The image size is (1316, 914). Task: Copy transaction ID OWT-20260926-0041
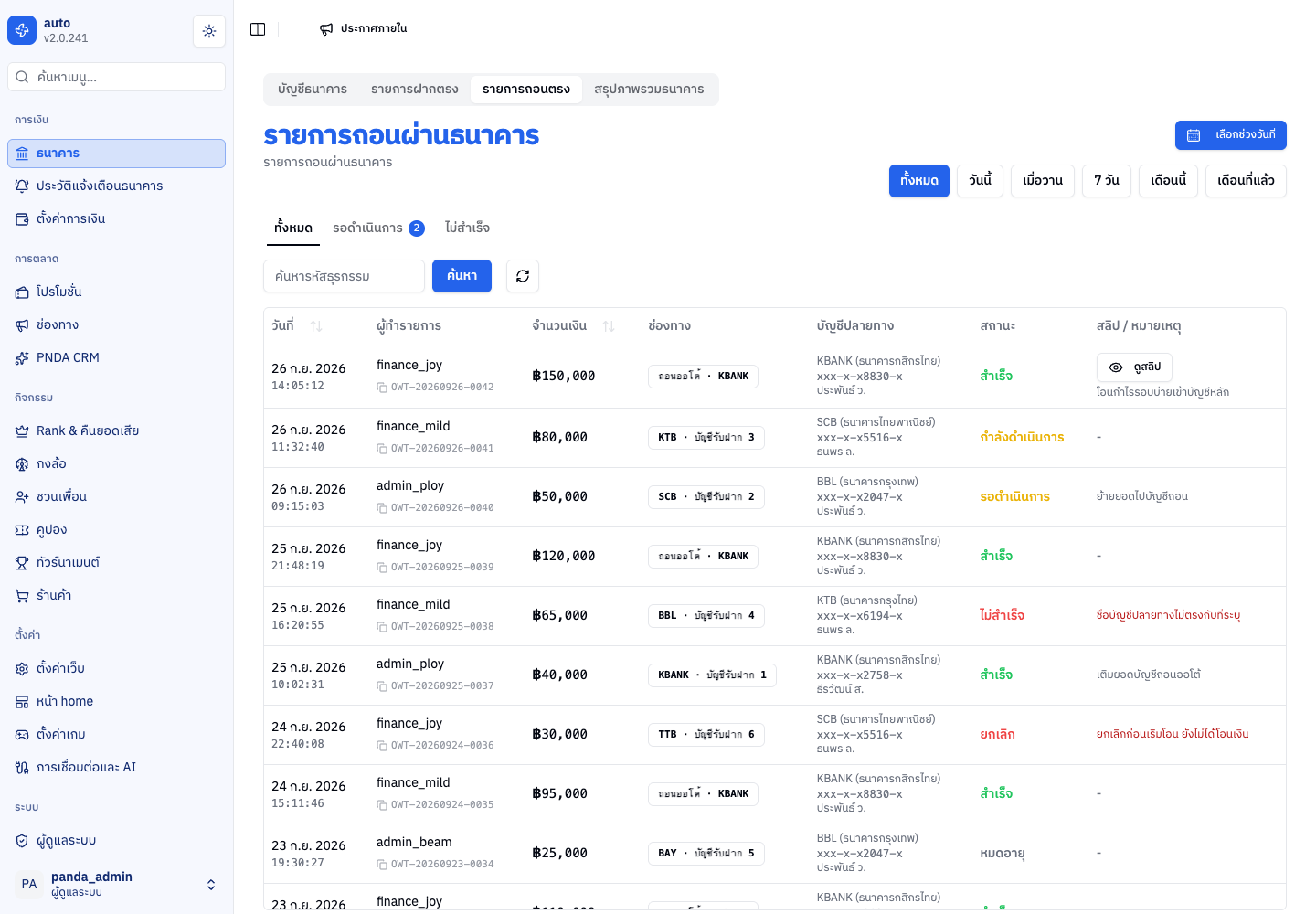tap(382, 449)
